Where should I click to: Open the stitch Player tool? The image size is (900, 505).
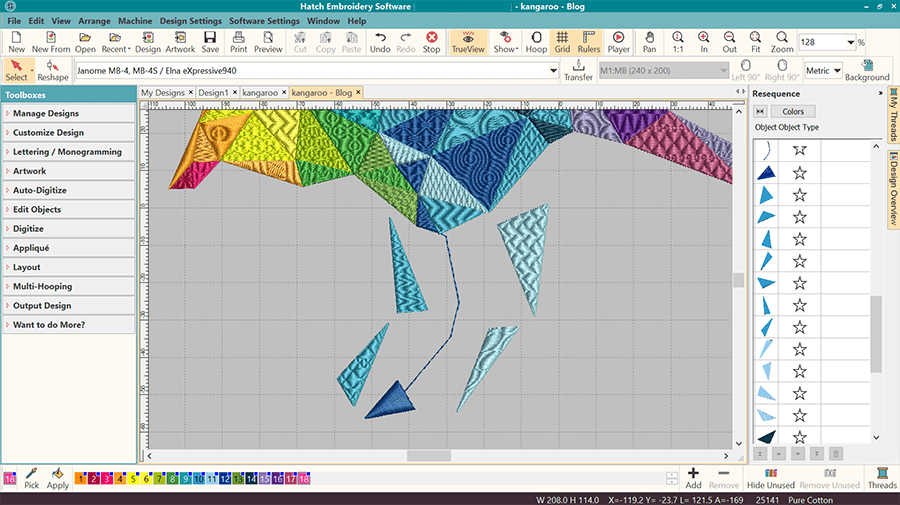618,41
